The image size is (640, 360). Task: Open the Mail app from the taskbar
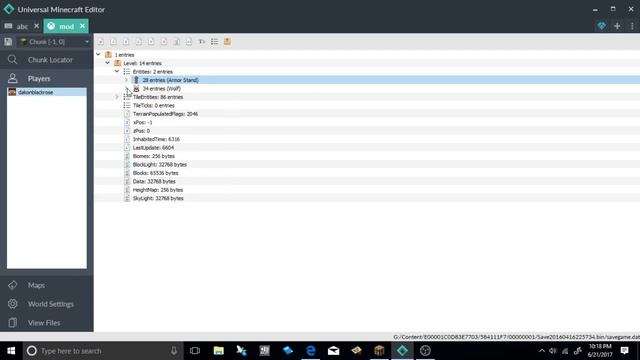[x=333, y=351]
